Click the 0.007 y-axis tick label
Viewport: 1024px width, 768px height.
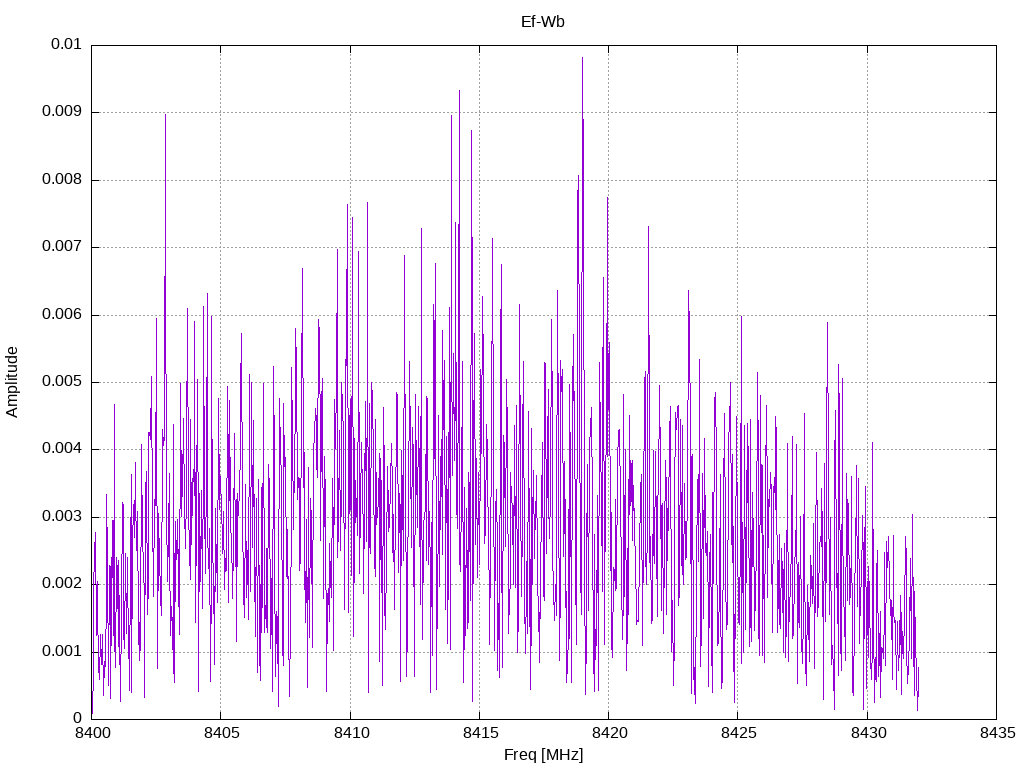(x=62, y=247)
